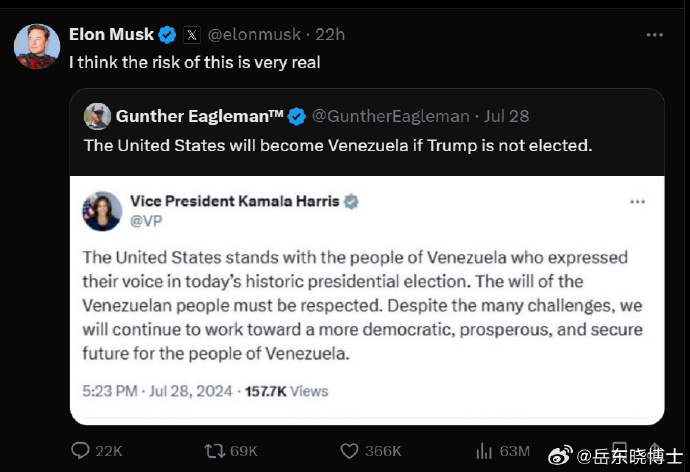Open the @GuntherEagleman handle
Image resolution: width=690 pixels, height=472 pixels.
[391, 116]
